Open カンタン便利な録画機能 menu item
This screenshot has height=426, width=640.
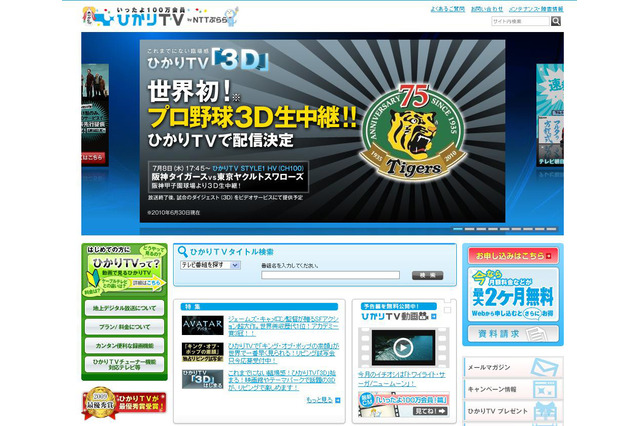[124, 346]
